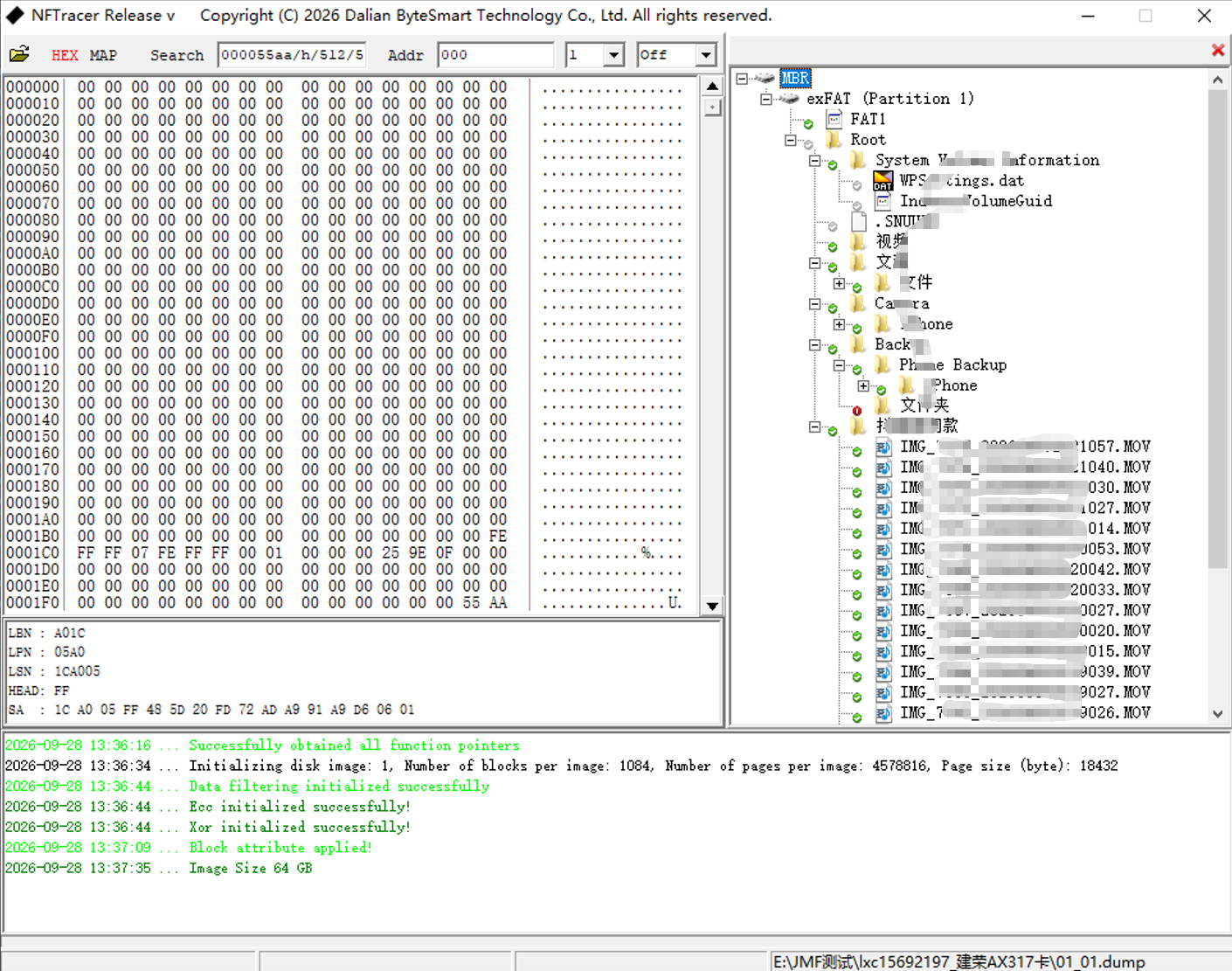Screen dimensions: 1232x971
Task: Click the Root folder icon
Action: coord(834,140)
